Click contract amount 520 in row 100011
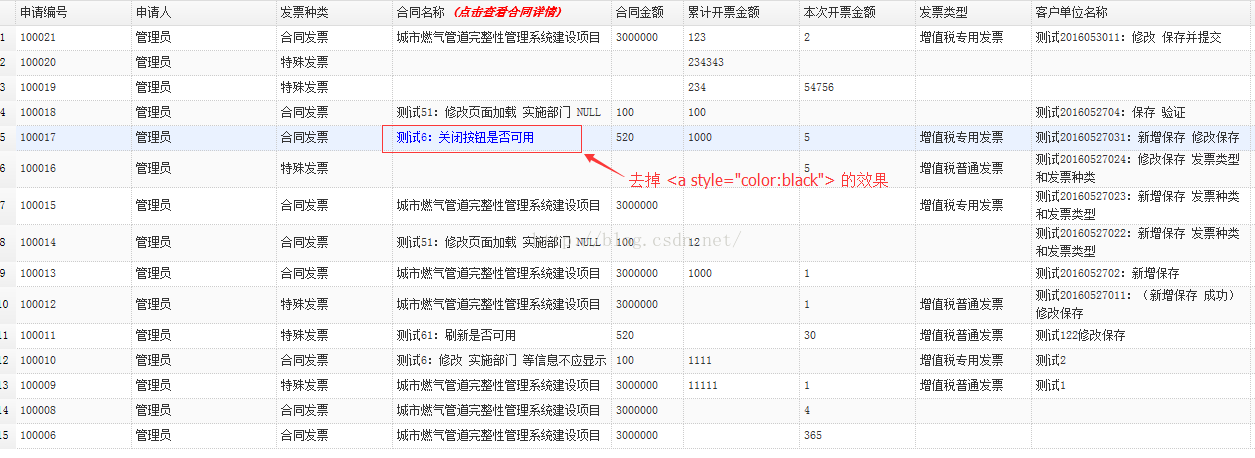 tap(625, 335)
